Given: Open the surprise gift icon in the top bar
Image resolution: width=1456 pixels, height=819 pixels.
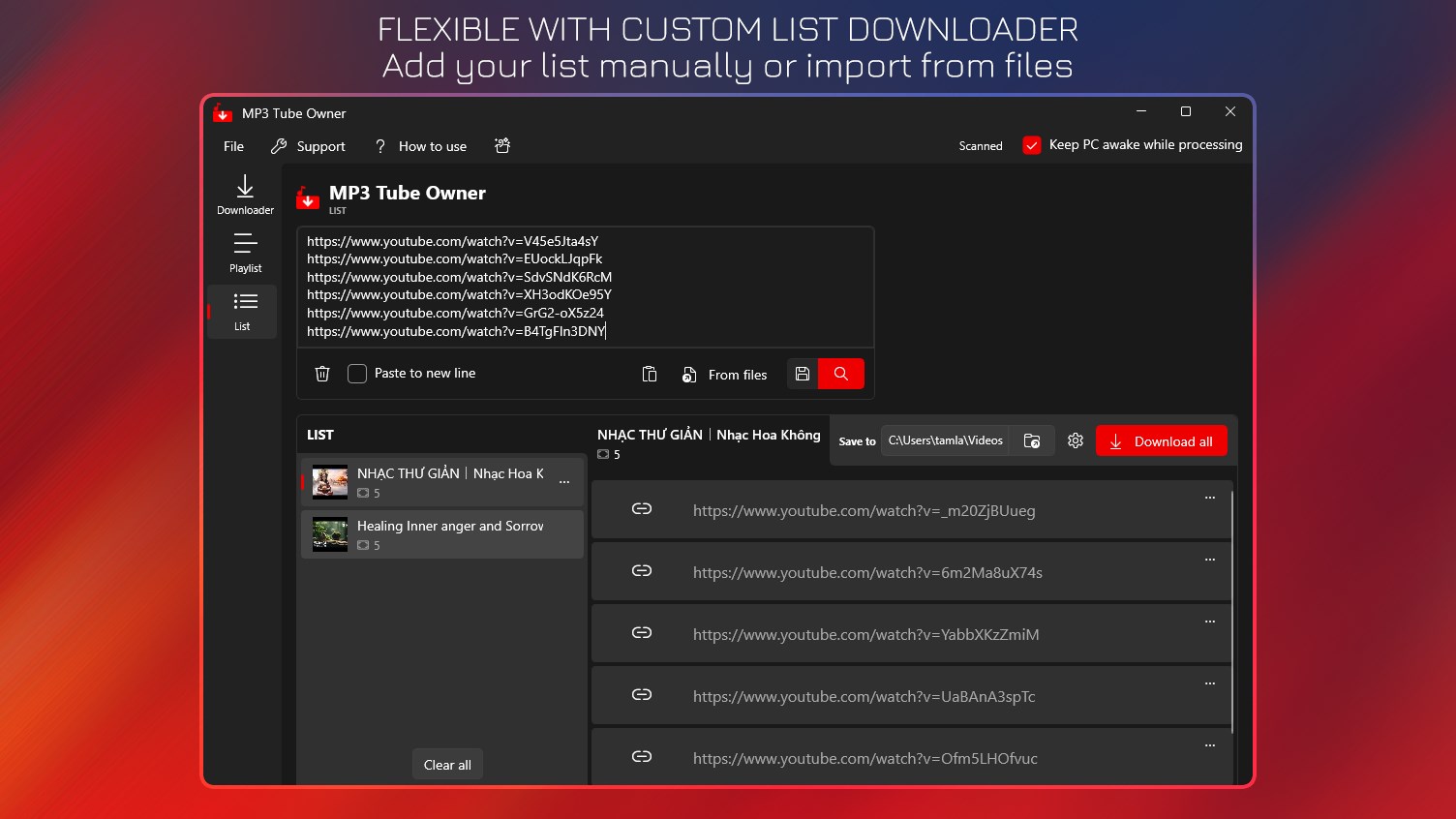Looking at the screenshot, I should click(502, 145).
